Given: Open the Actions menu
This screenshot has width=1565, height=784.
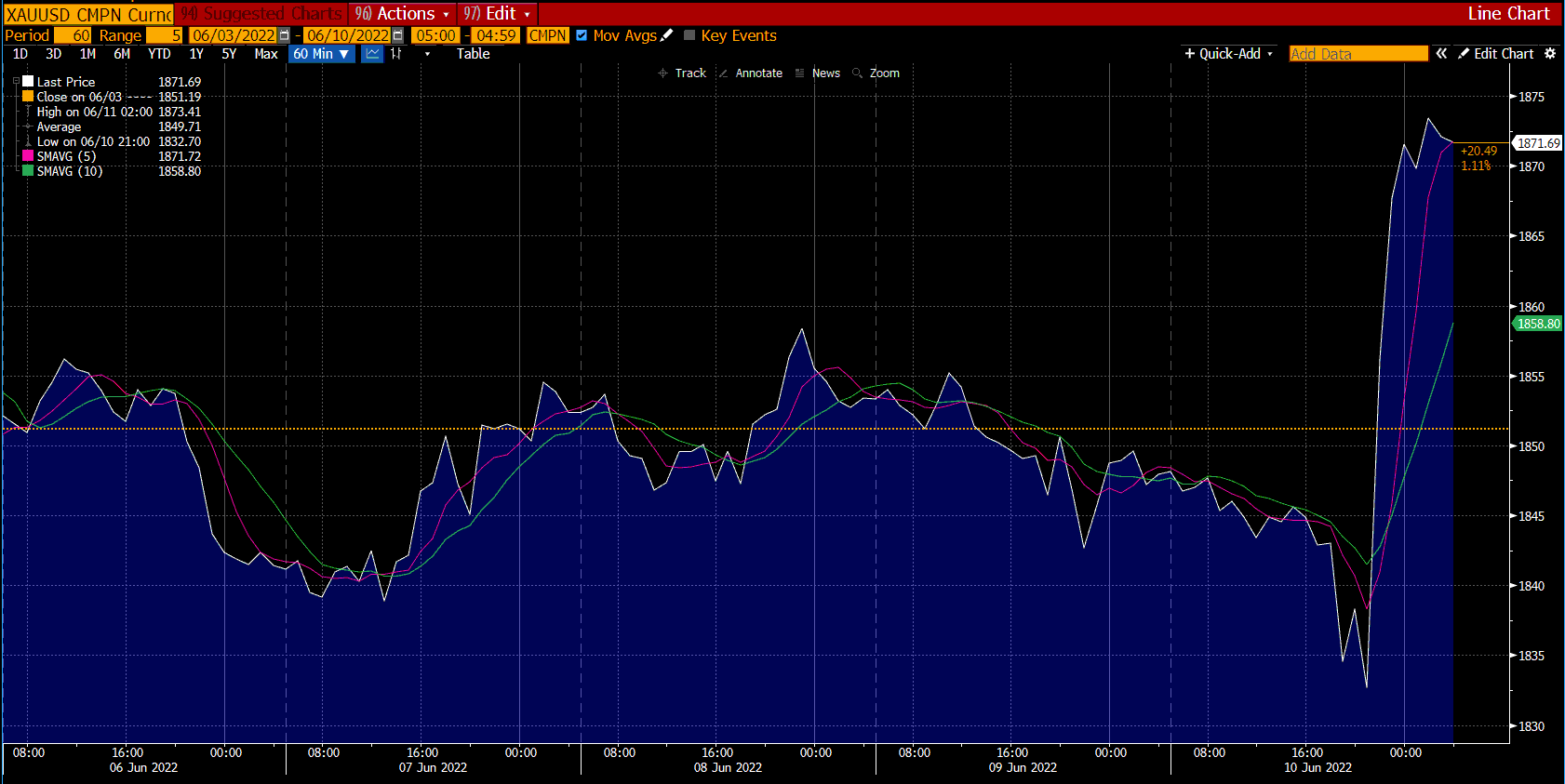Looking at the screenshot, I should coord(402,14).
